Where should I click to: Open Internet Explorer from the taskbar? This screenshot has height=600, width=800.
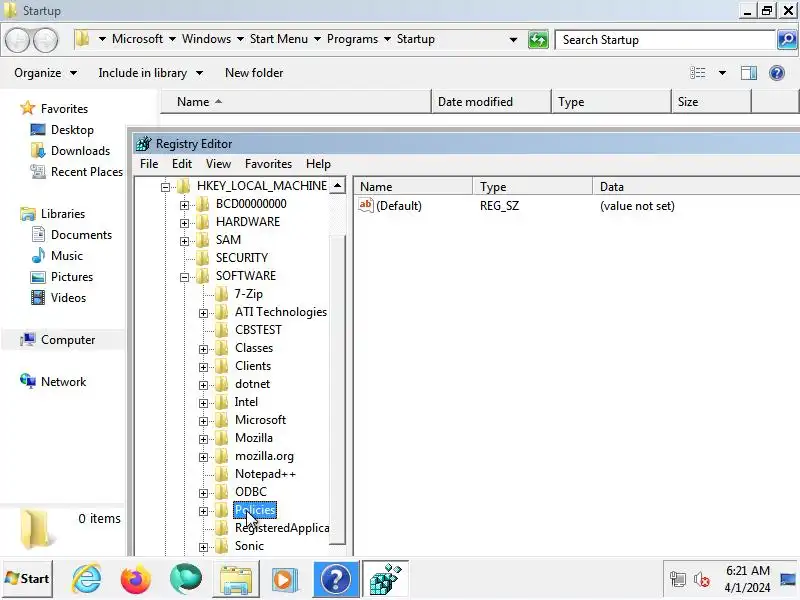coord(86,579)
